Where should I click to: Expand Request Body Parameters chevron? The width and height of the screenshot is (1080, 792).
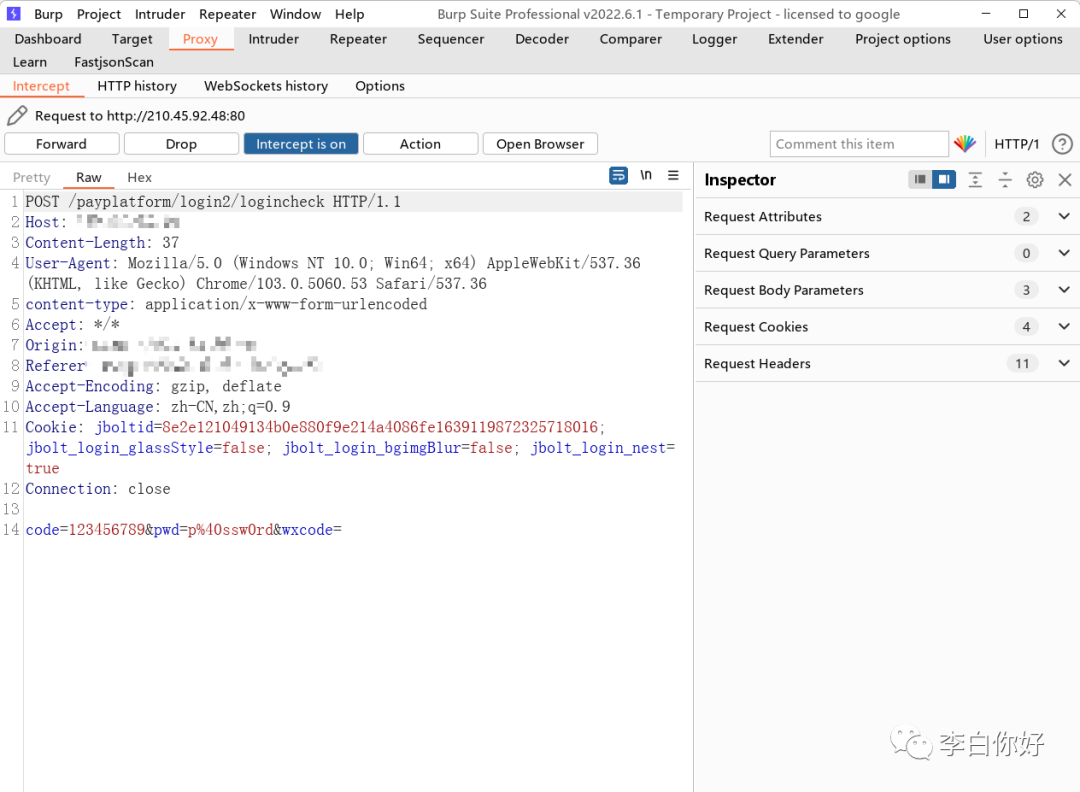[1063, 289]
